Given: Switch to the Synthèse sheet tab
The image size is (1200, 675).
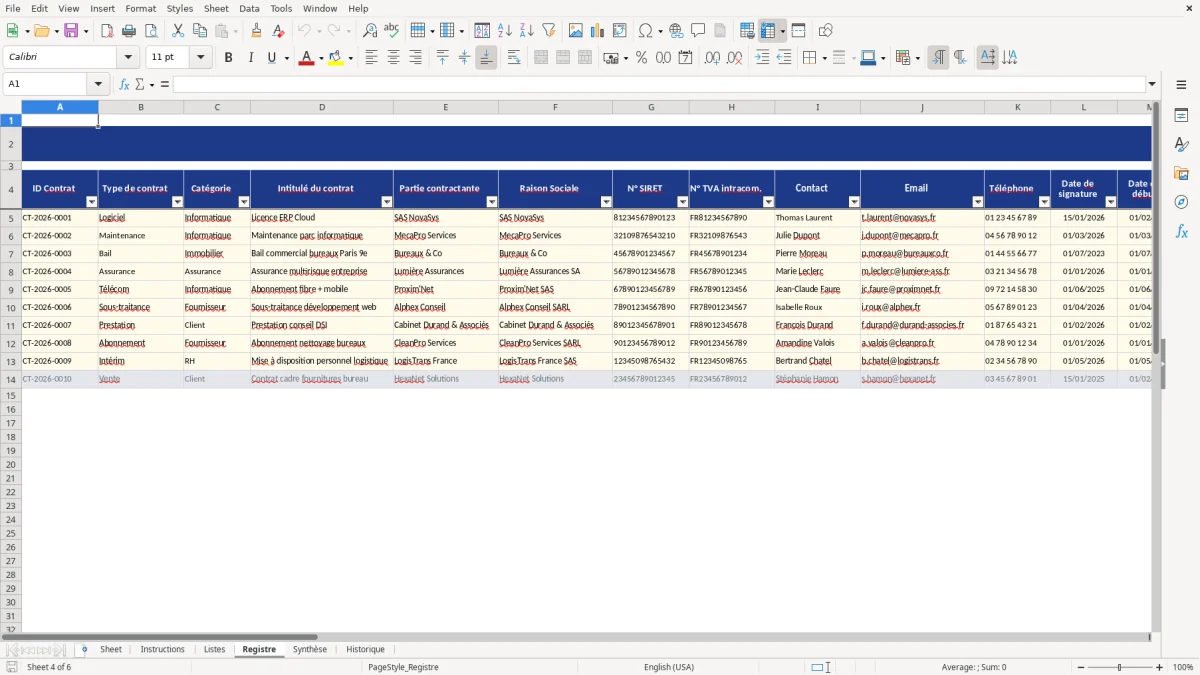Looking at the screenshot, I should tap(310, 650).
